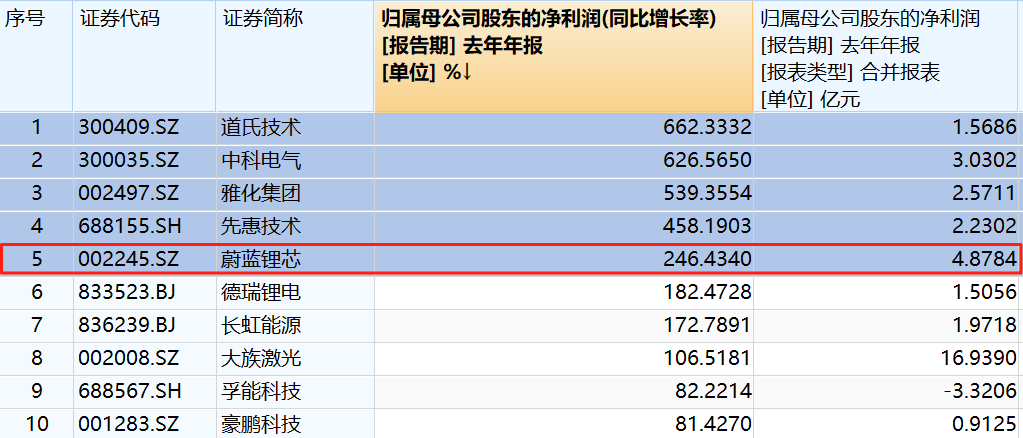Click the name 德瑞锂电
This screenshot has height=438, width=1023.
[261, 292]
